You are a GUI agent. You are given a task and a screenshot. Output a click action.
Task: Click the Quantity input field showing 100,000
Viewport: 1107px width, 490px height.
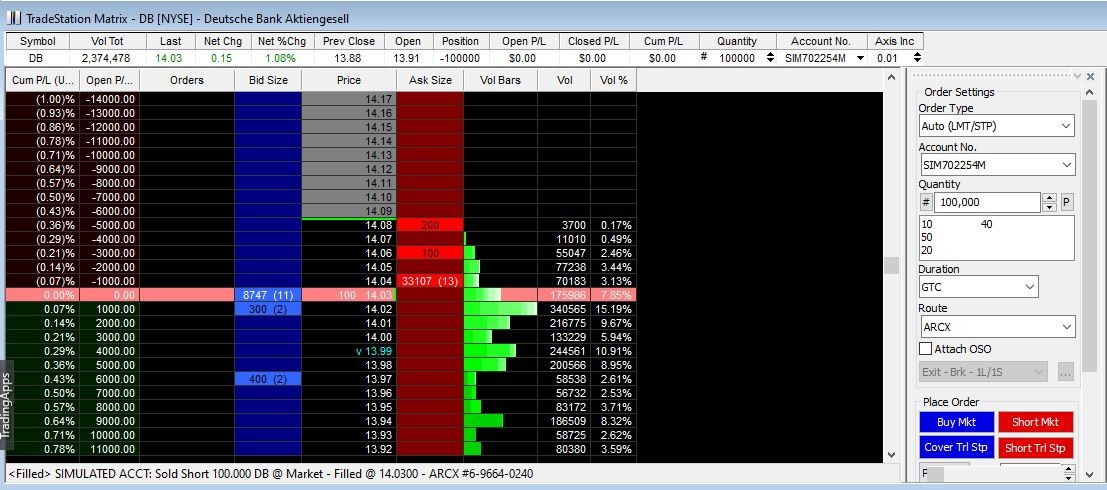[x=987, y=203]
